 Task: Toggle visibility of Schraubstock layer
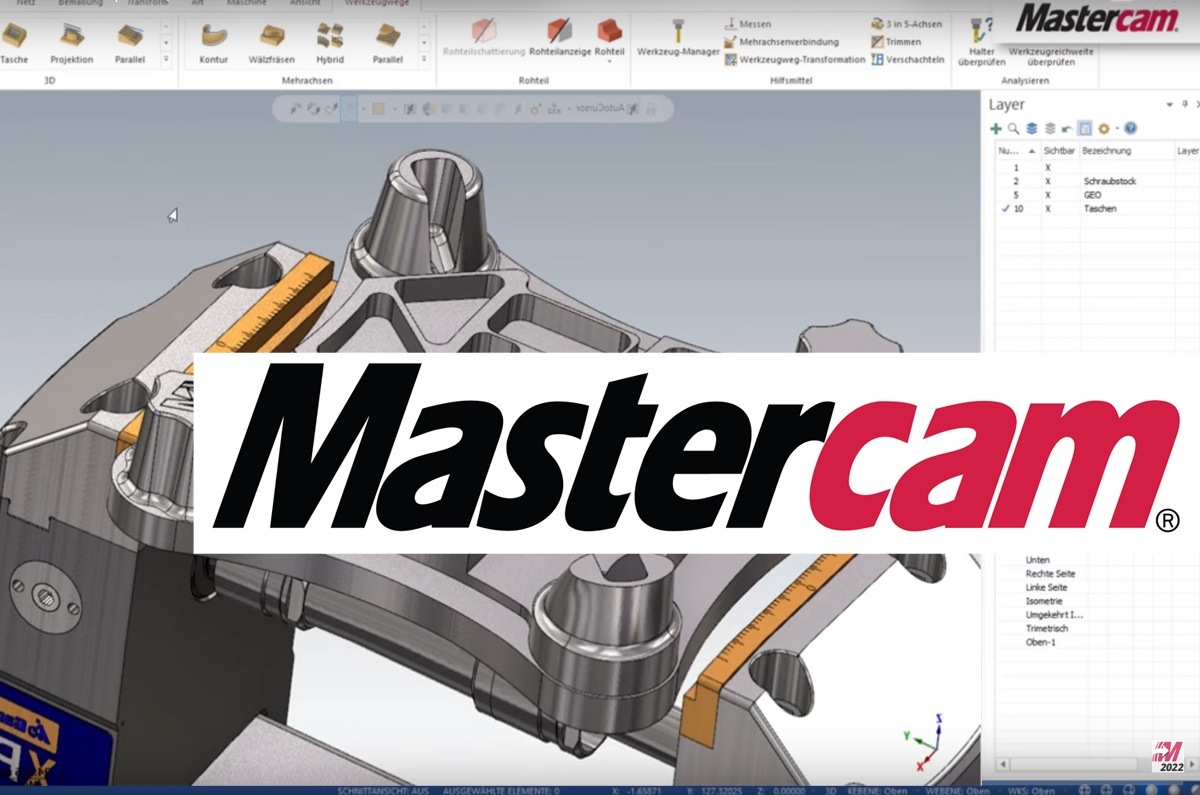[x=1048, y=182]
